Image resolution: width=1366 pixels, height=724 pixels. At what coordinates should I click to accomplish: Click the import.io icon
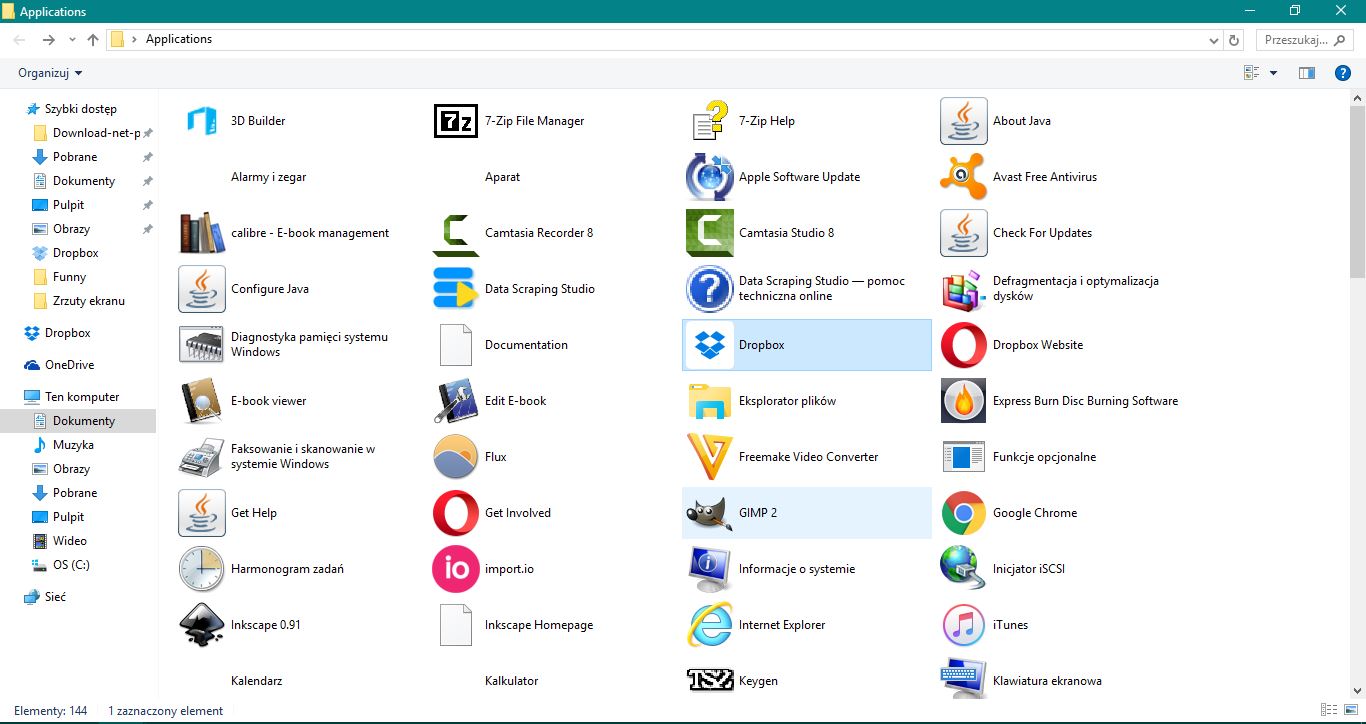pyautogui.click(x=456, y=569)
